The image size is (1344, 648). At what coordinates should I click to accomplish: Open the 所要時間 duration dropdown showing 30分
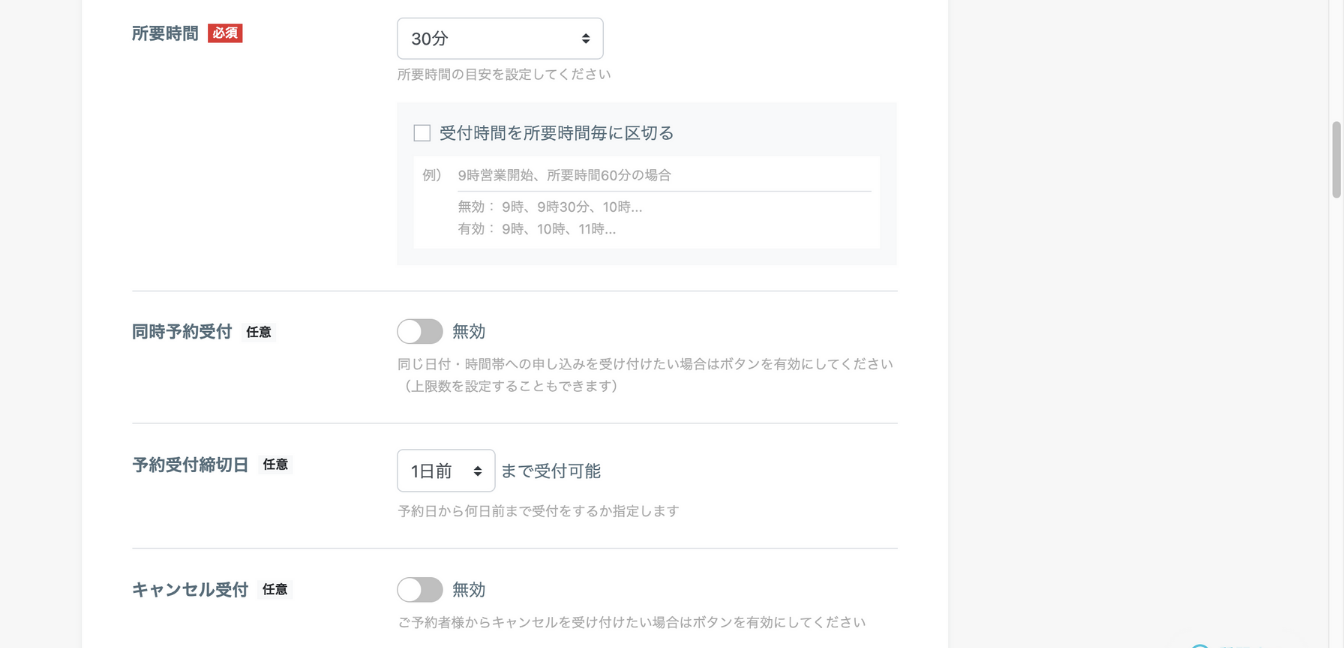(x=500, y=39)
